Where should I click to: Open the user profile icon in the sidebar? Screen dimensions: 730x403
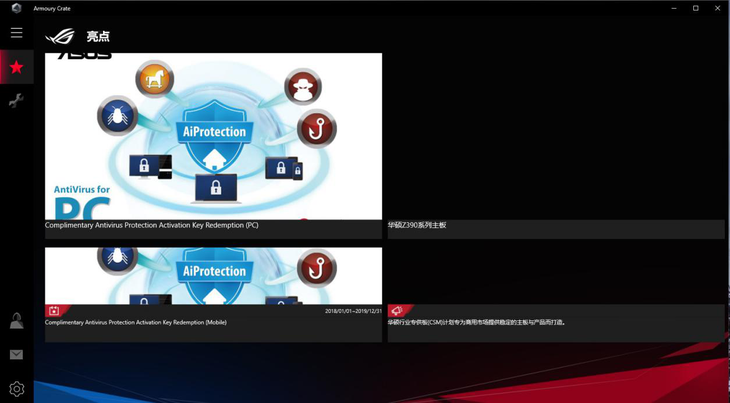pyautogui.click(x=17, y=321)
